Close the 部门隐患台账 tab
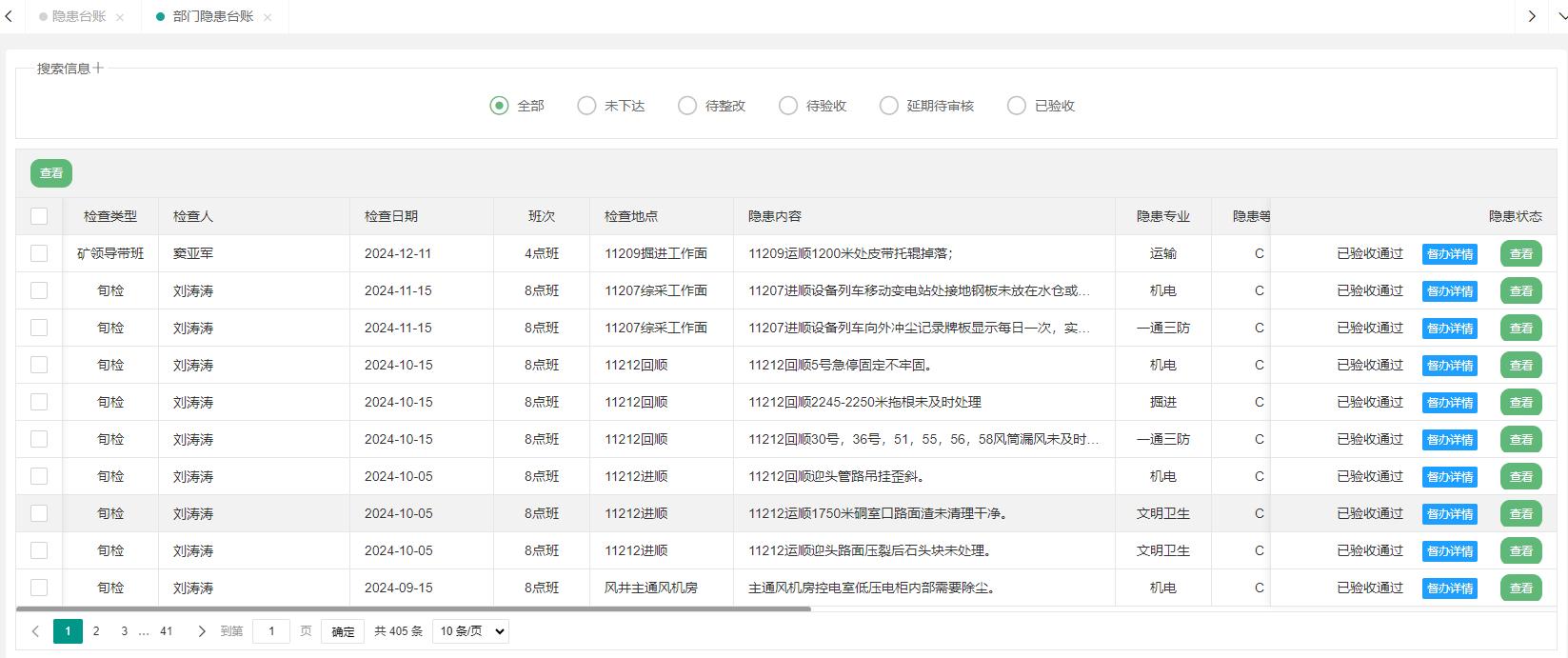 click(x=268, y=17)
